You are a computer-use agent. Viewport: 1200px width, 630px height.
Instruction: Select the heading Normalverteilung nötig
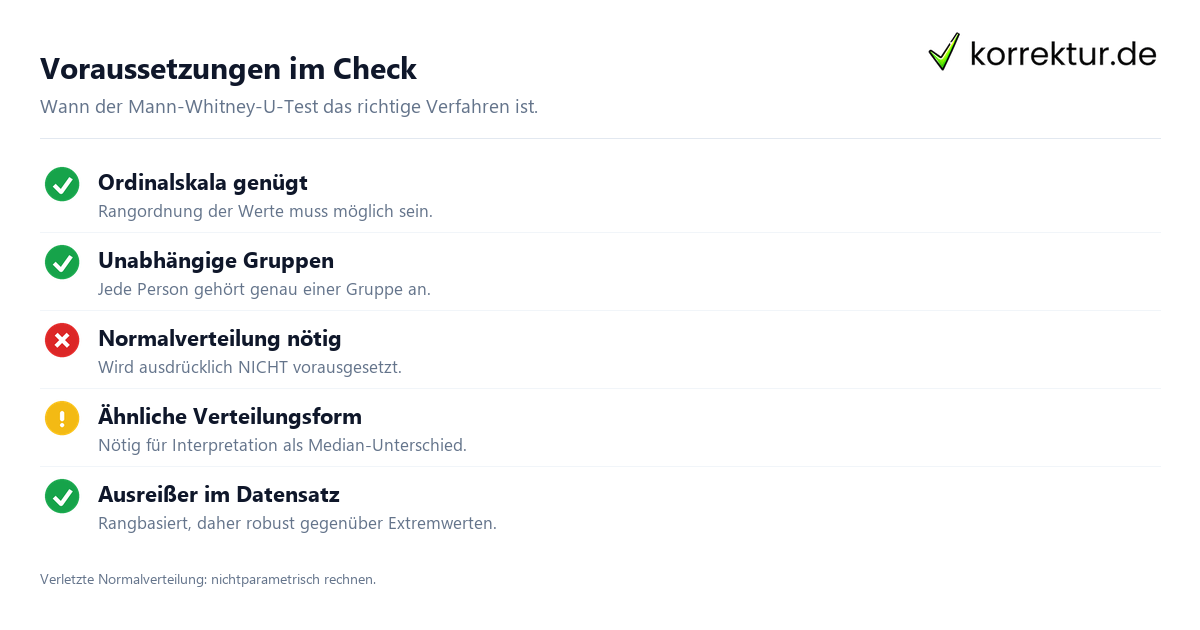click(x=220, y=339)
